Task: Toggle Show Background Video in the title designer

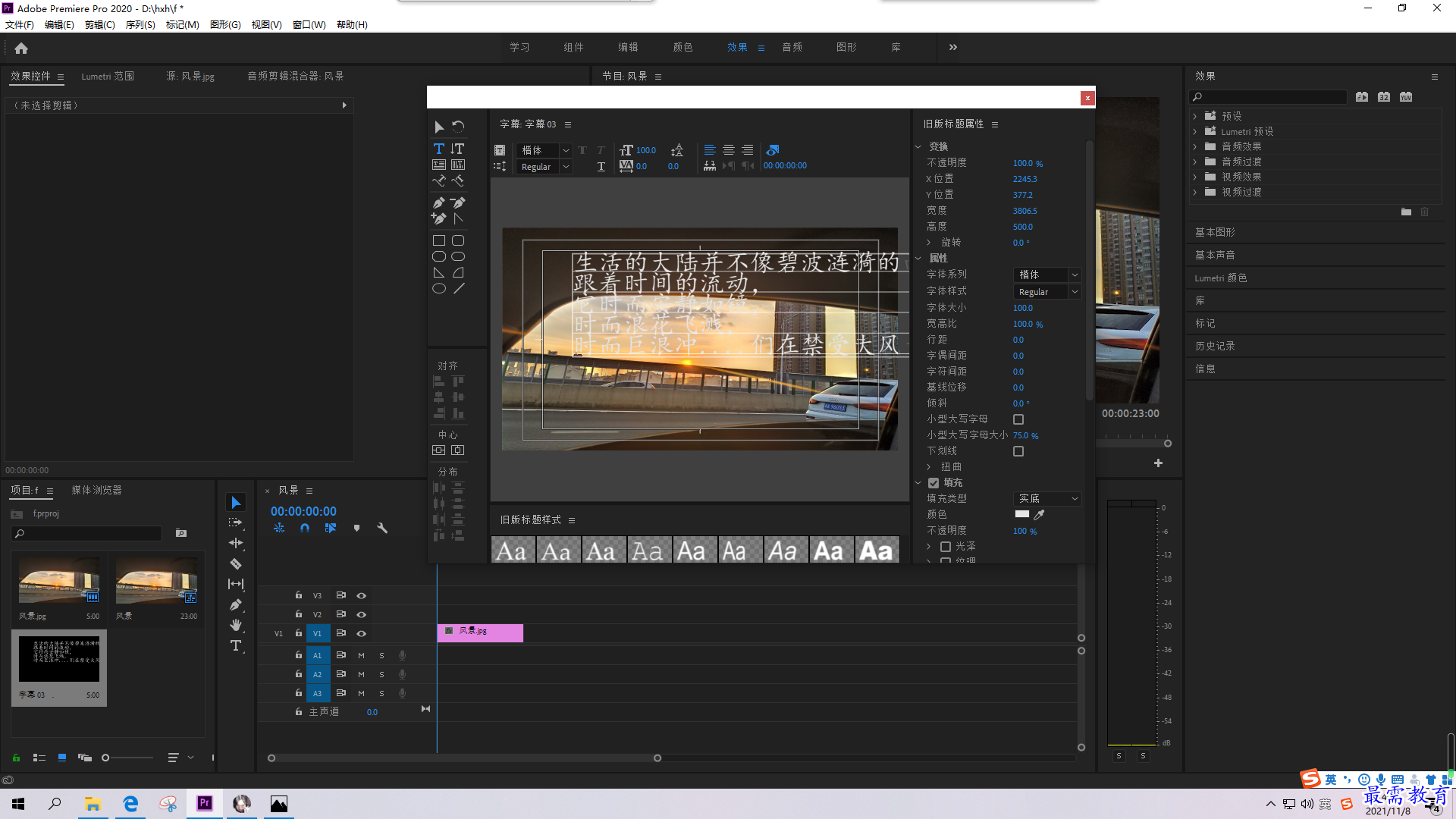Action: (x=772, y=150)
